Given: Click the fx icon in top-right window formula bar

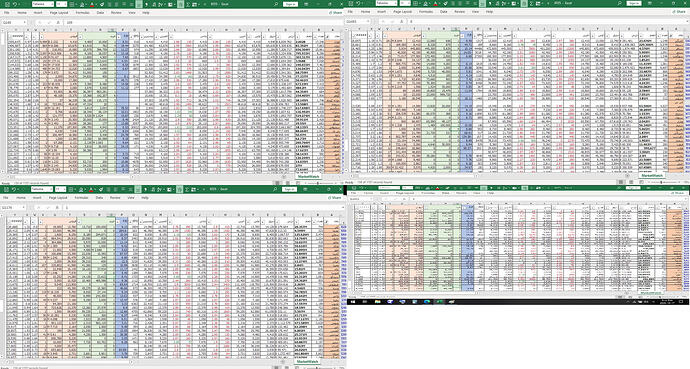Looking at the screenshot, I should (402, 22).
